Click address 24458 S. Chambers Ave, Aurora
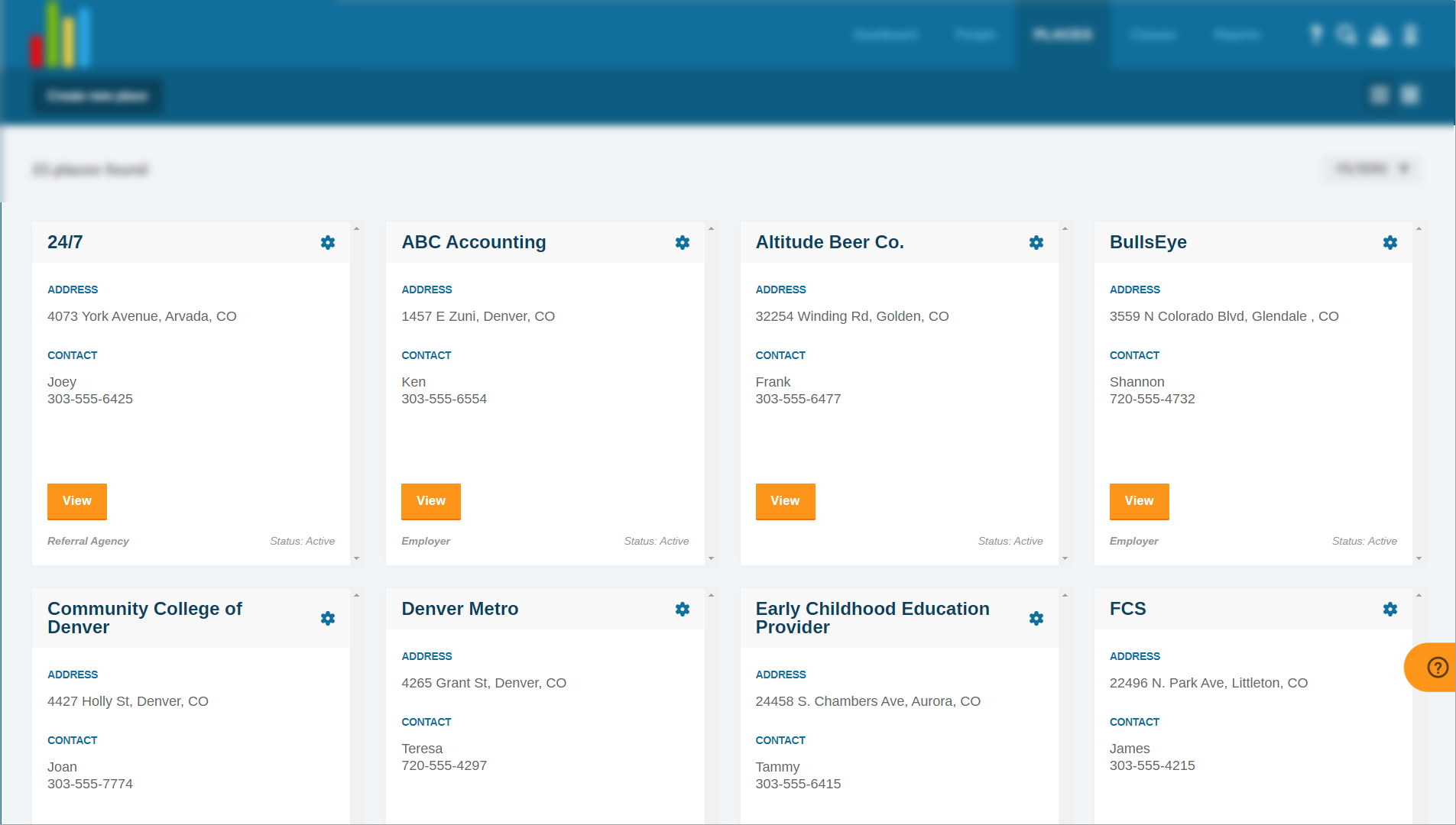This screenshot has width=1456, height=825. [x=868, y=701]
